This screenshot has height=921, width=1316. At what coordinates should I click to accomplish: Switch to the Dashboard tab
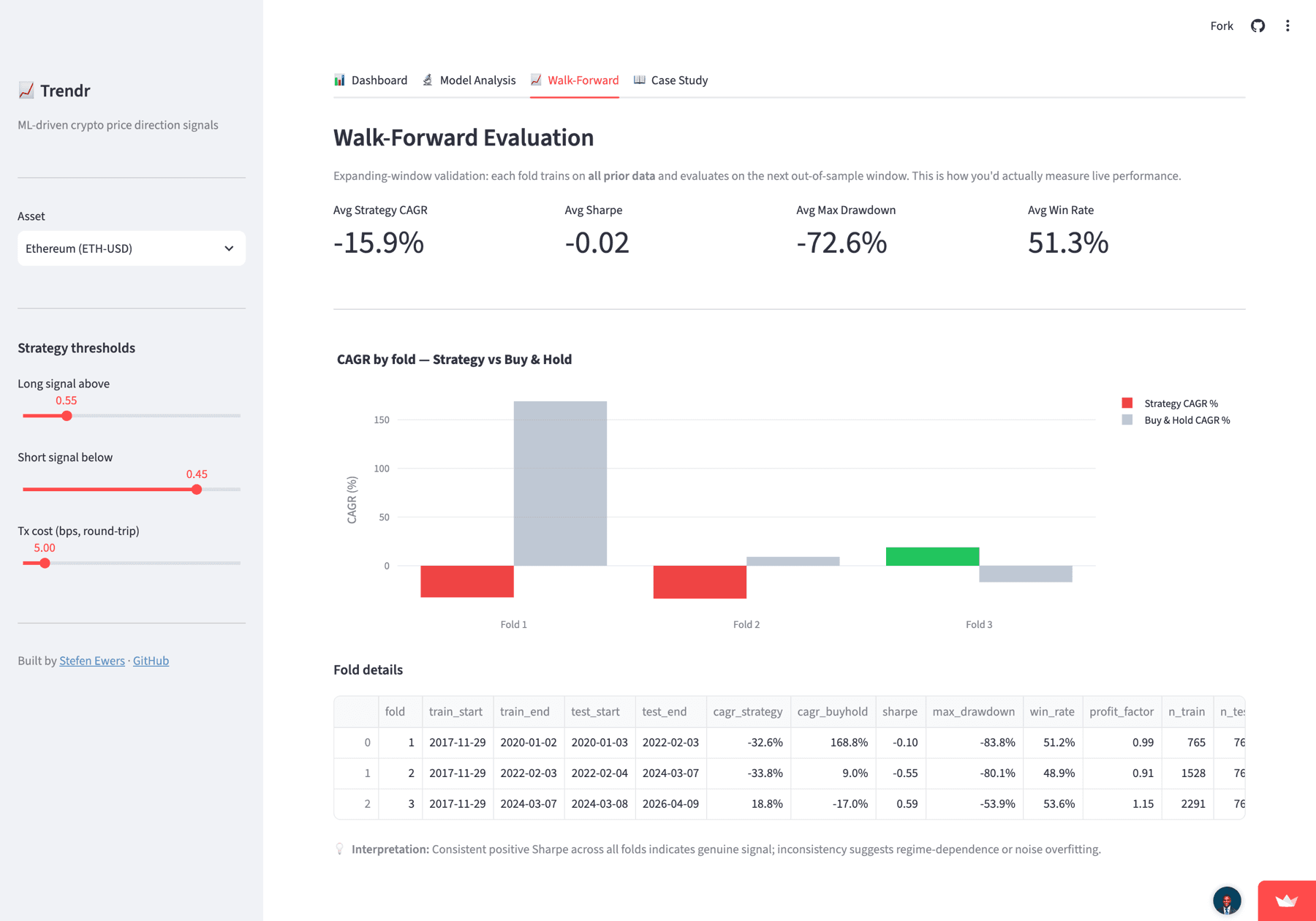pyautogui.click(x=371, y=80)
